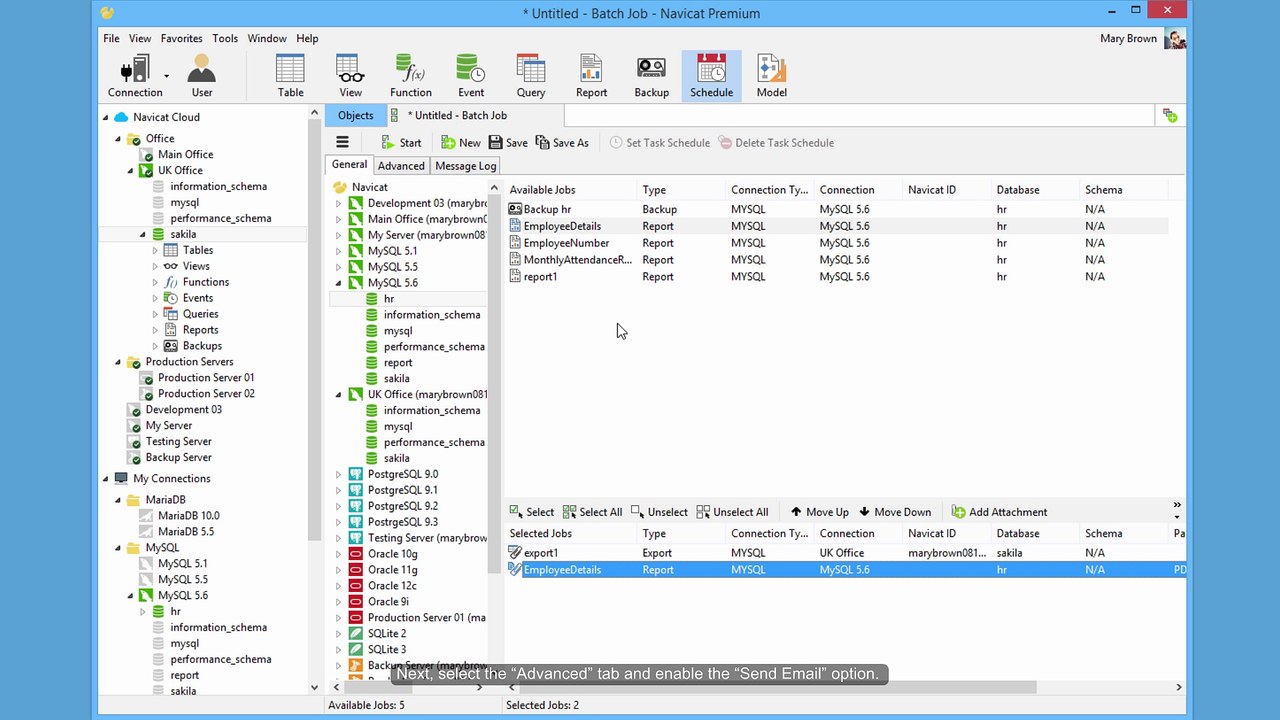Click Add Attachment

(x=999, y=512)
